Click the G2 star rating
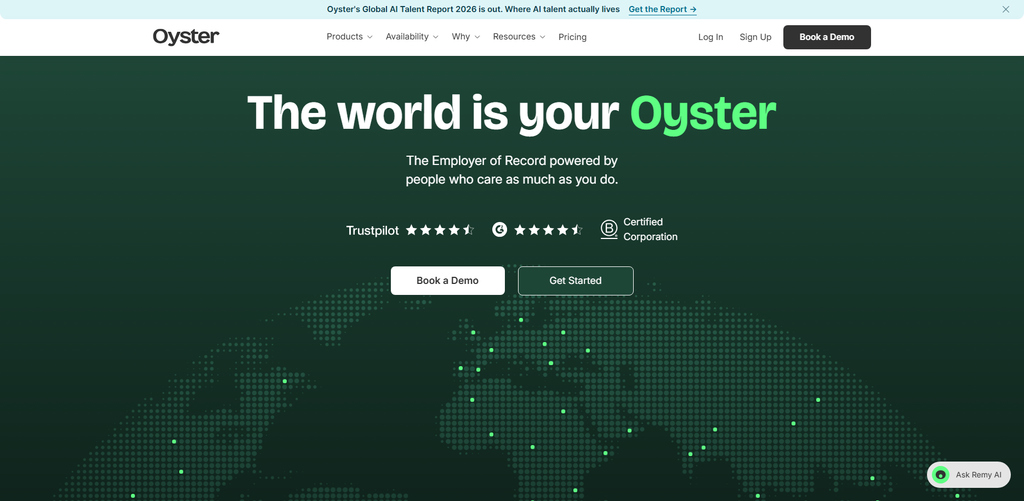Screen dimensions: 1024x501 pos(548,230)
